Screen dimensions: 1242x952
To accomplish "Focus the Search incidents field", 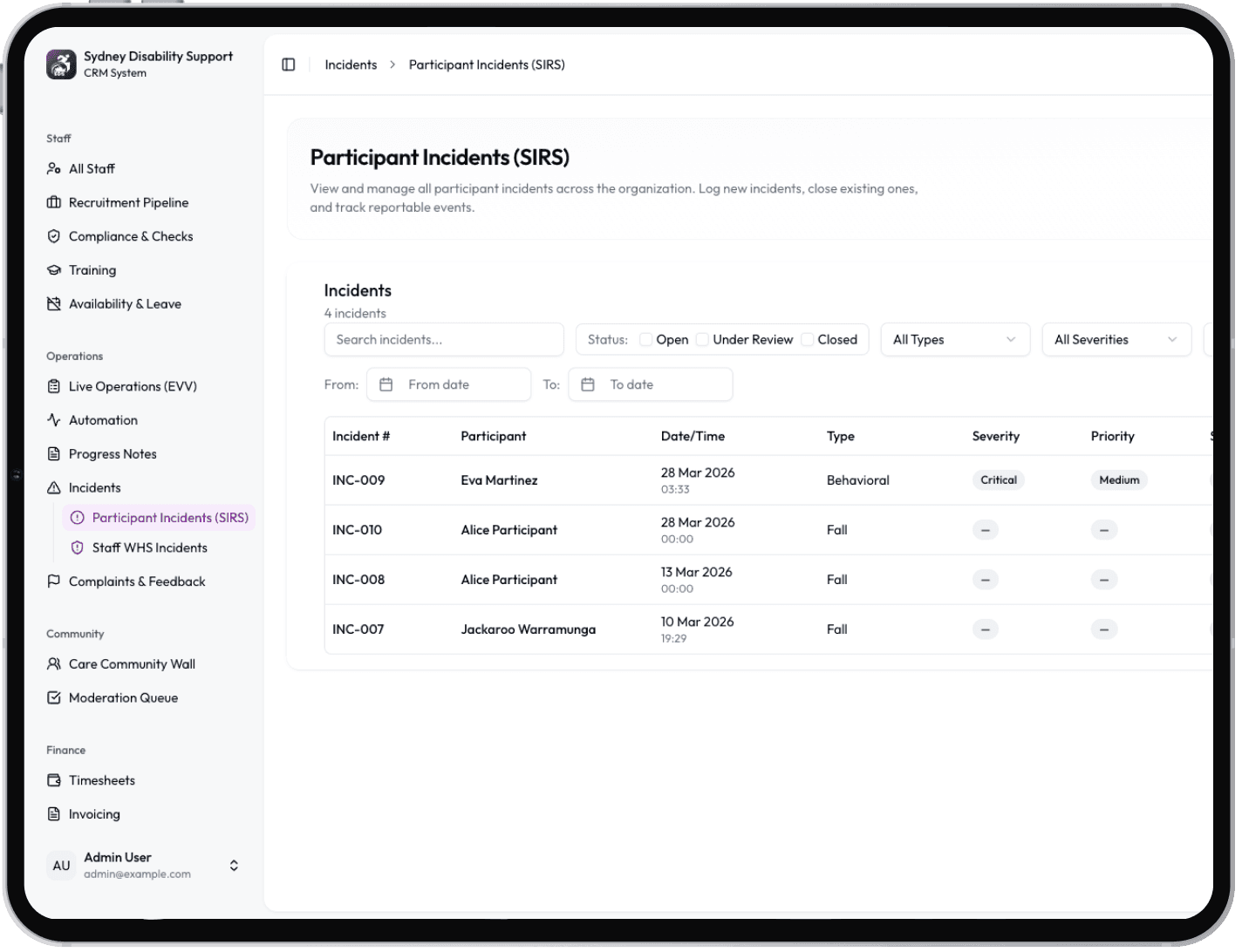I will click(x=444, y=340).
